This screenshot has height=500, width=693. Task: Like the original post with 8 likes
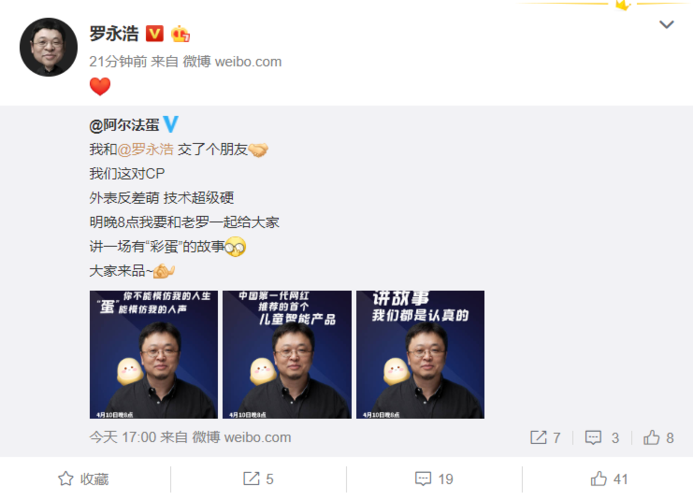click(658, 438)
